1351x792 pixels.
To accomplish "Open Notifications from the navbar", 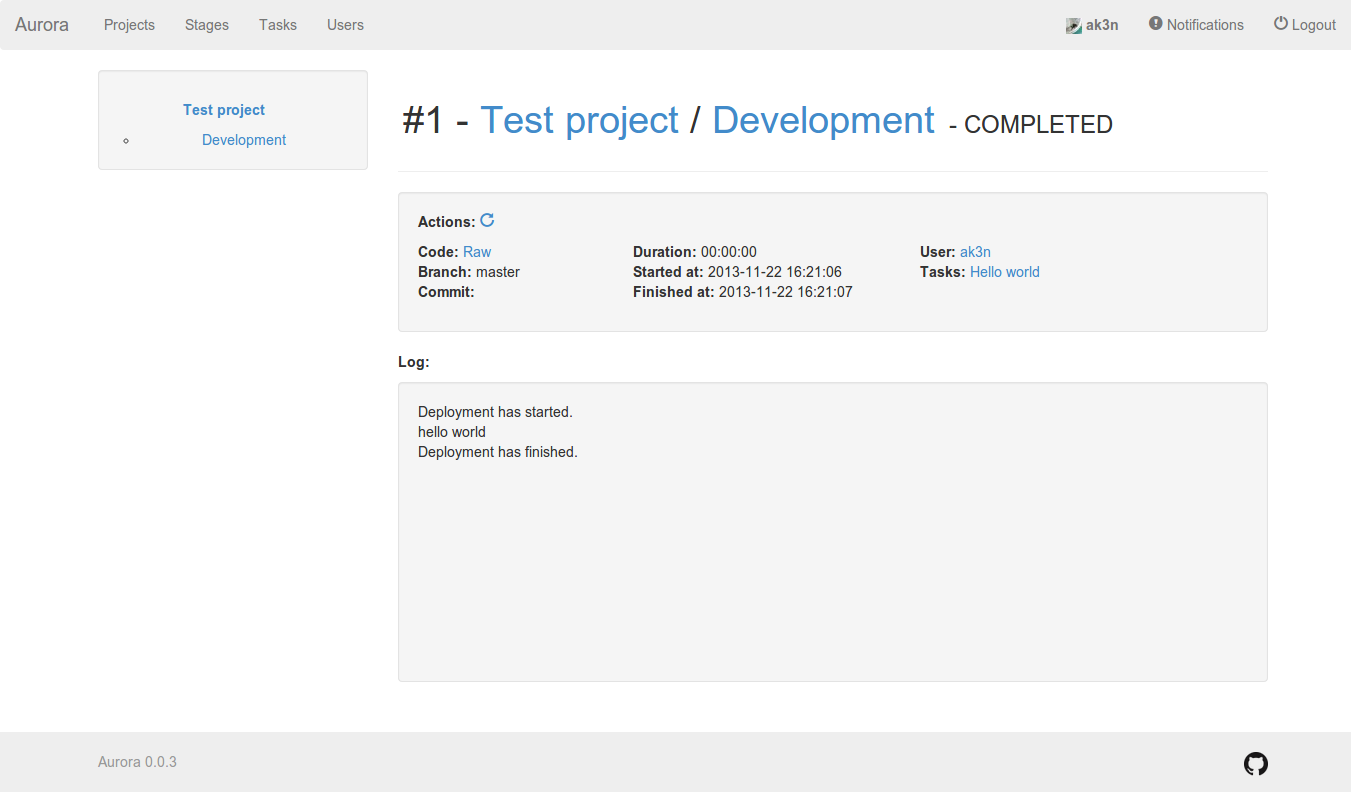I will click(1205, 25).
